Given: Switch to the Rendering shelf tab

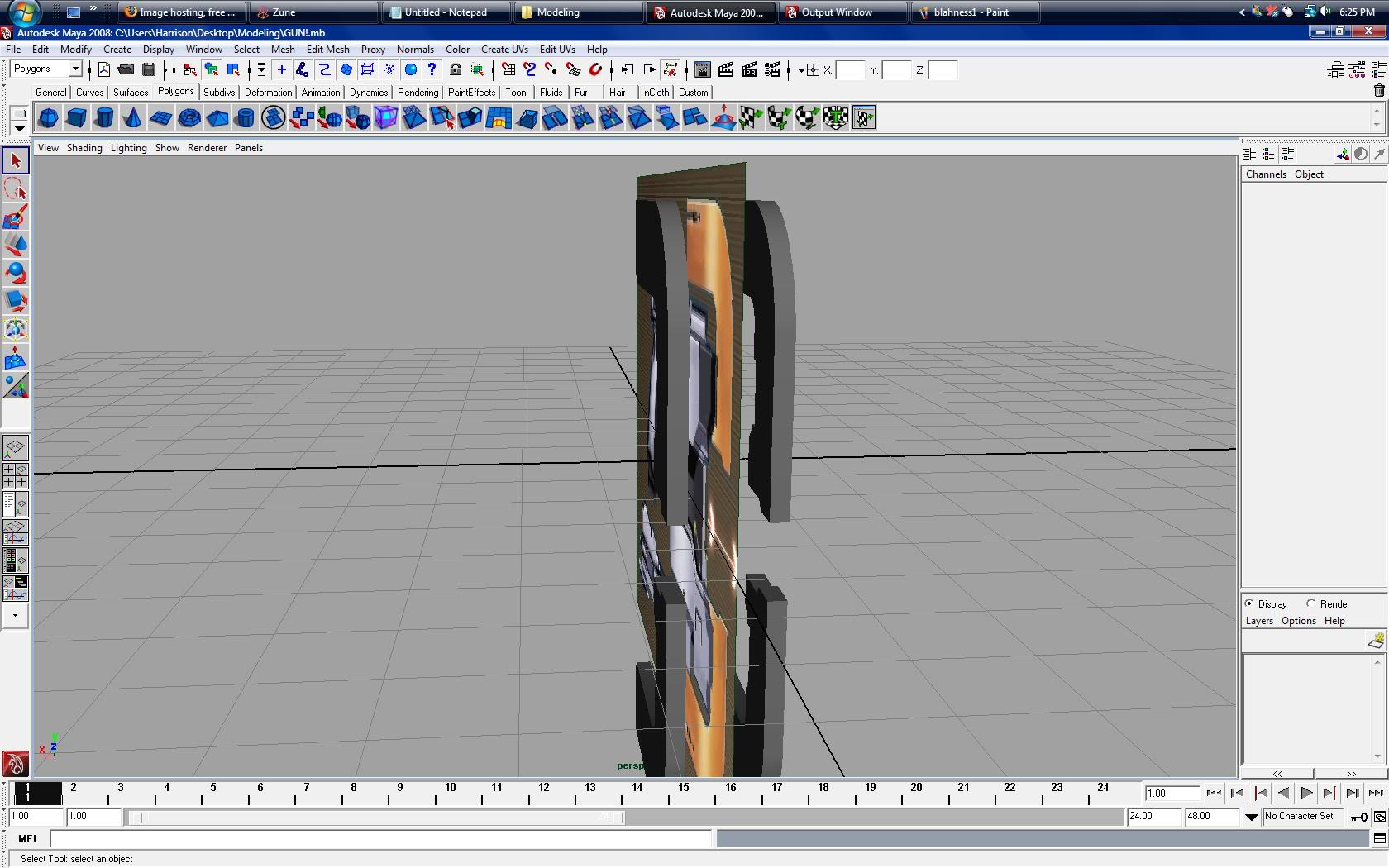Looking at the screenshot, I should 418,93.
